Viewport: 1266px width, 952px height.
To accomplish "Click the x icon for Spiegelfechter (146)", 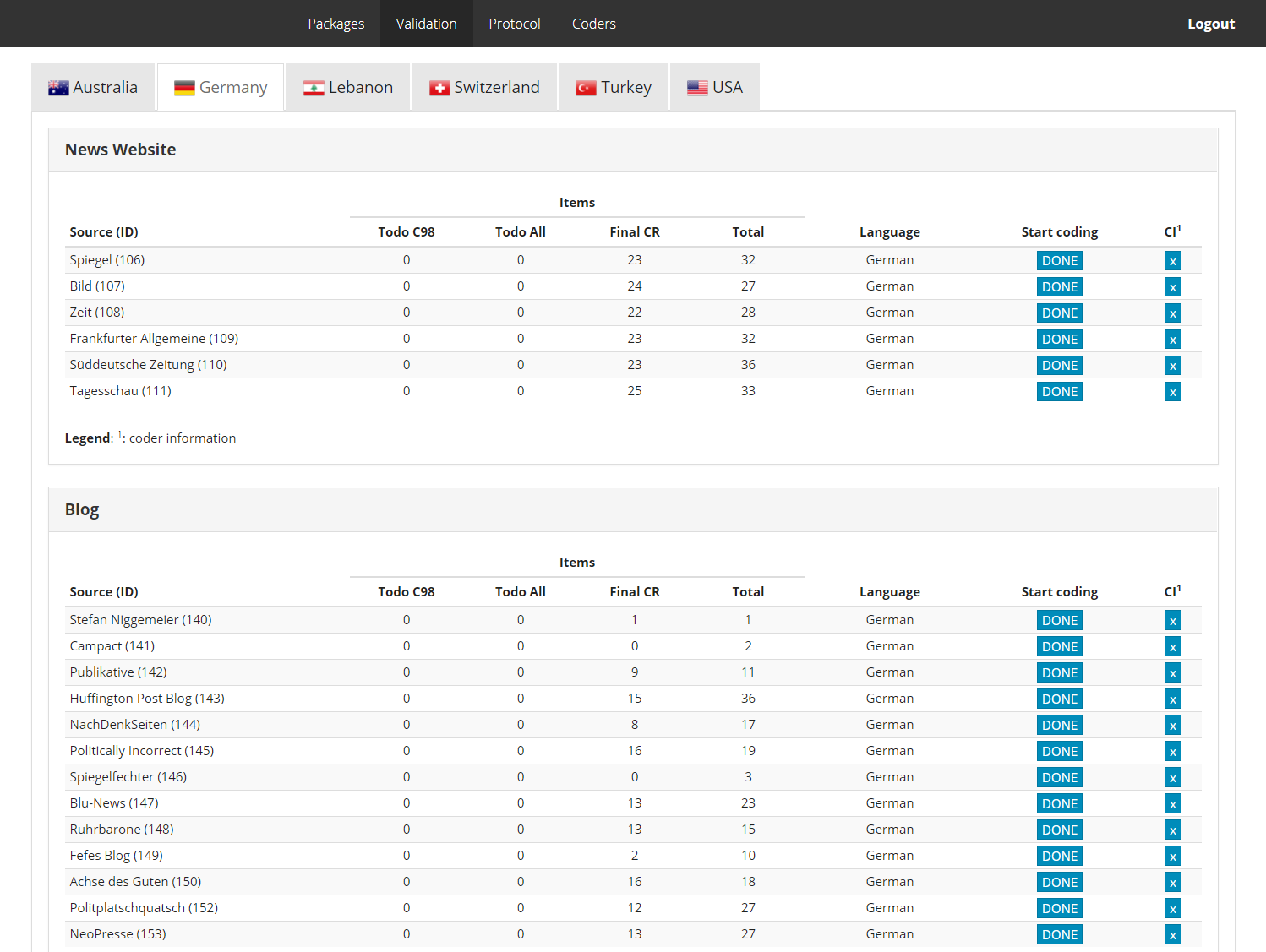I will pyautogui.click(x=1173, y=778).
